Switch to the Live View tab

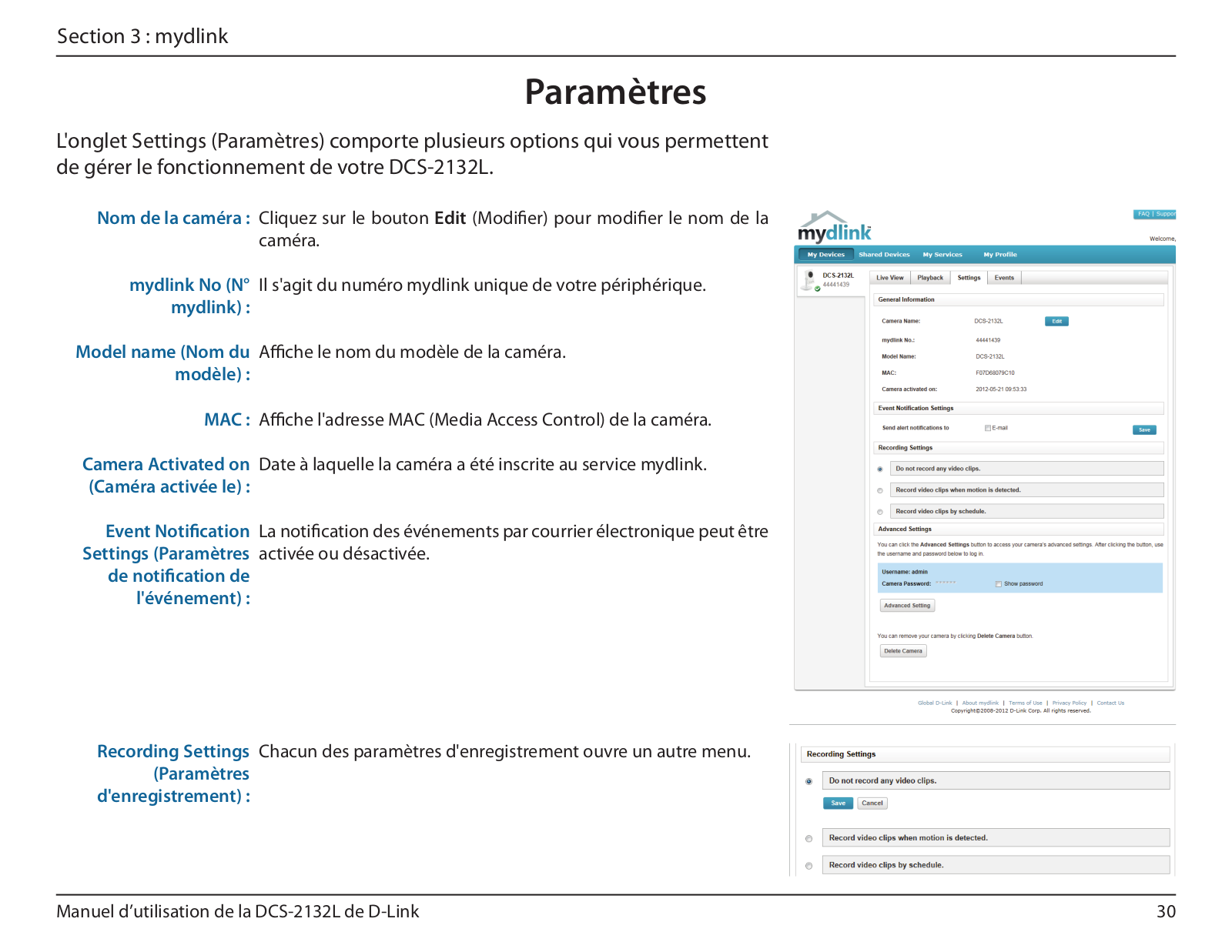890,278
